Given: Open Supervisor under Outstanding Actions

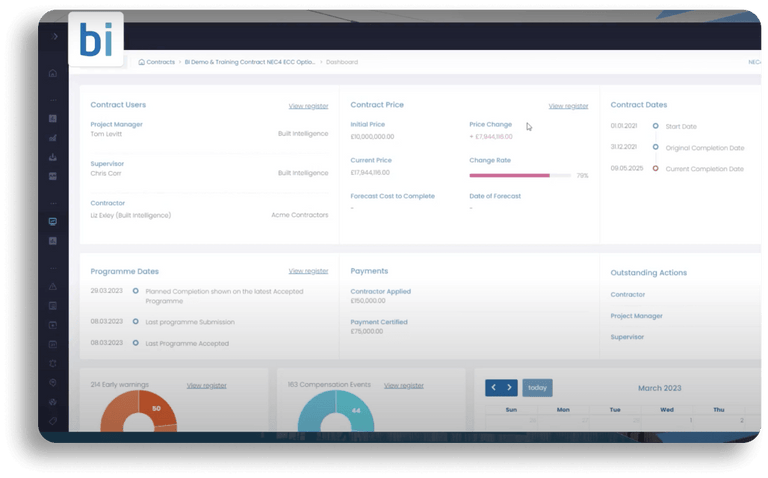Looking at the screenshot, I should point(627,337).
